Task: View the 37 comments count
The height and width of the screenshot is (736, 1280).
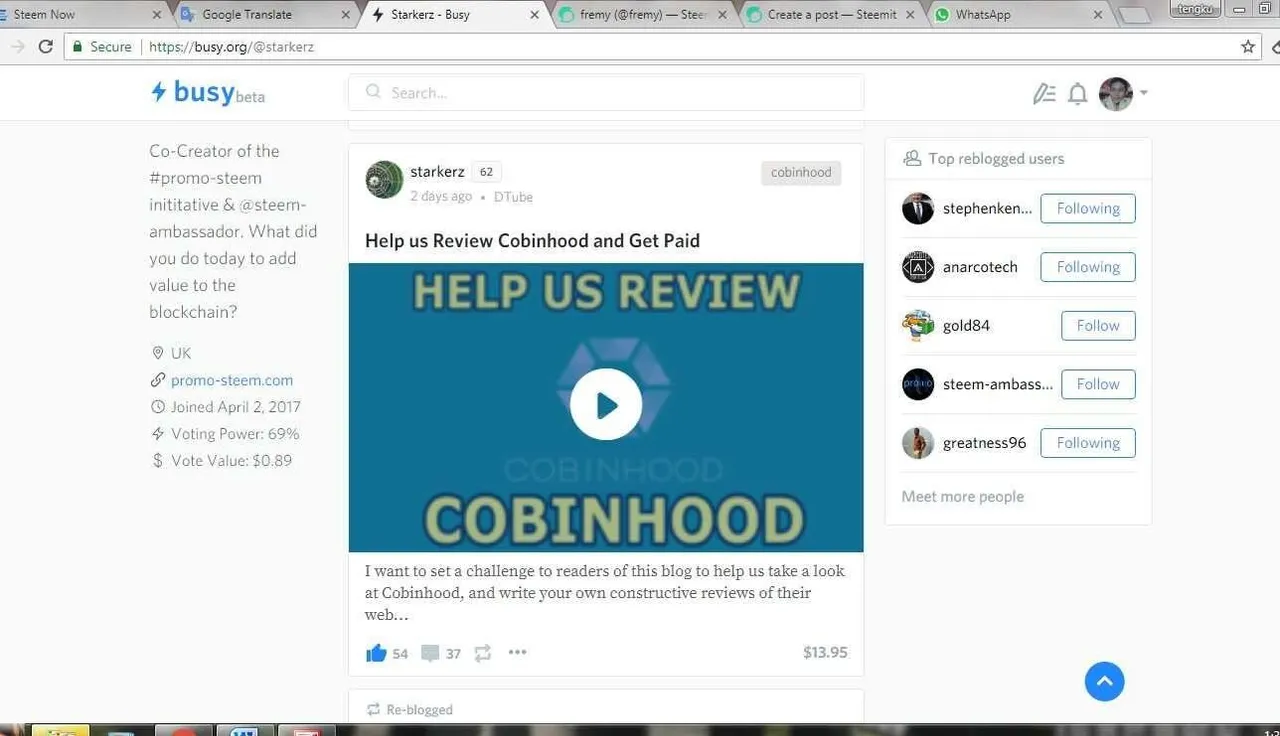Action: [x=453, y=654]
